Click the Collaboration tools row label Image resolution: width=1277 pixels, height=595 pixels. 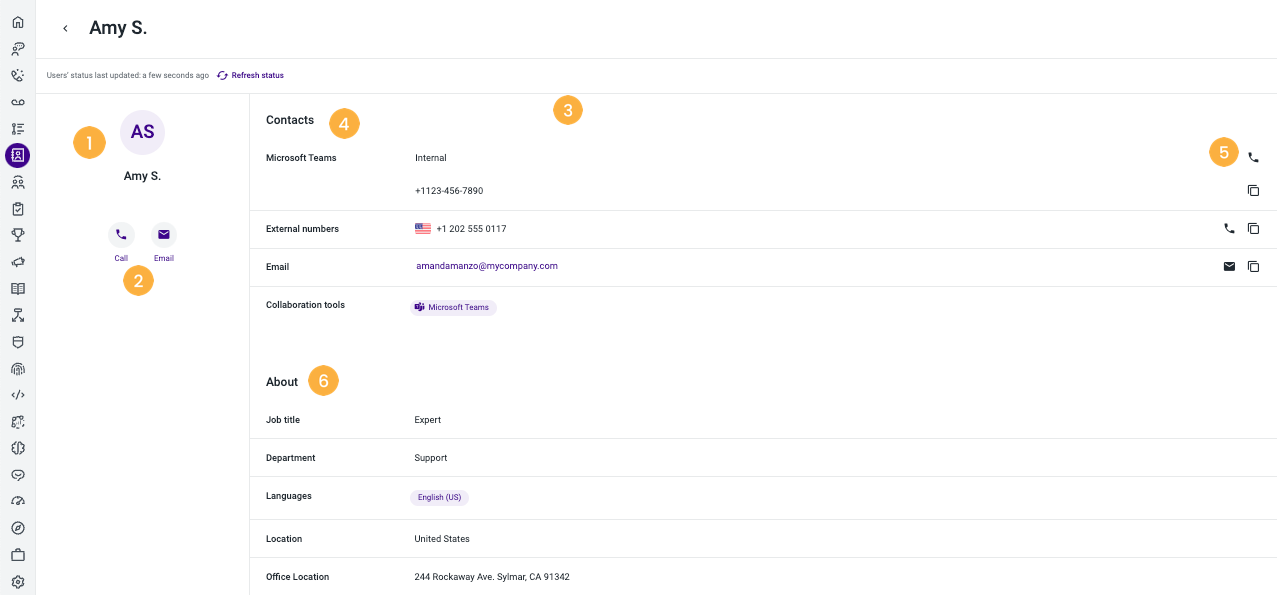tap(305, 305)
